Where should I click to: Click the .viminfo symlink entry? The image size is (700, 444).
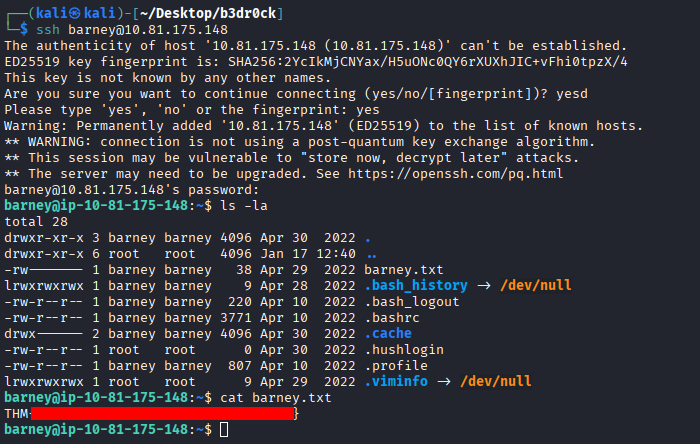coord(399,381)
